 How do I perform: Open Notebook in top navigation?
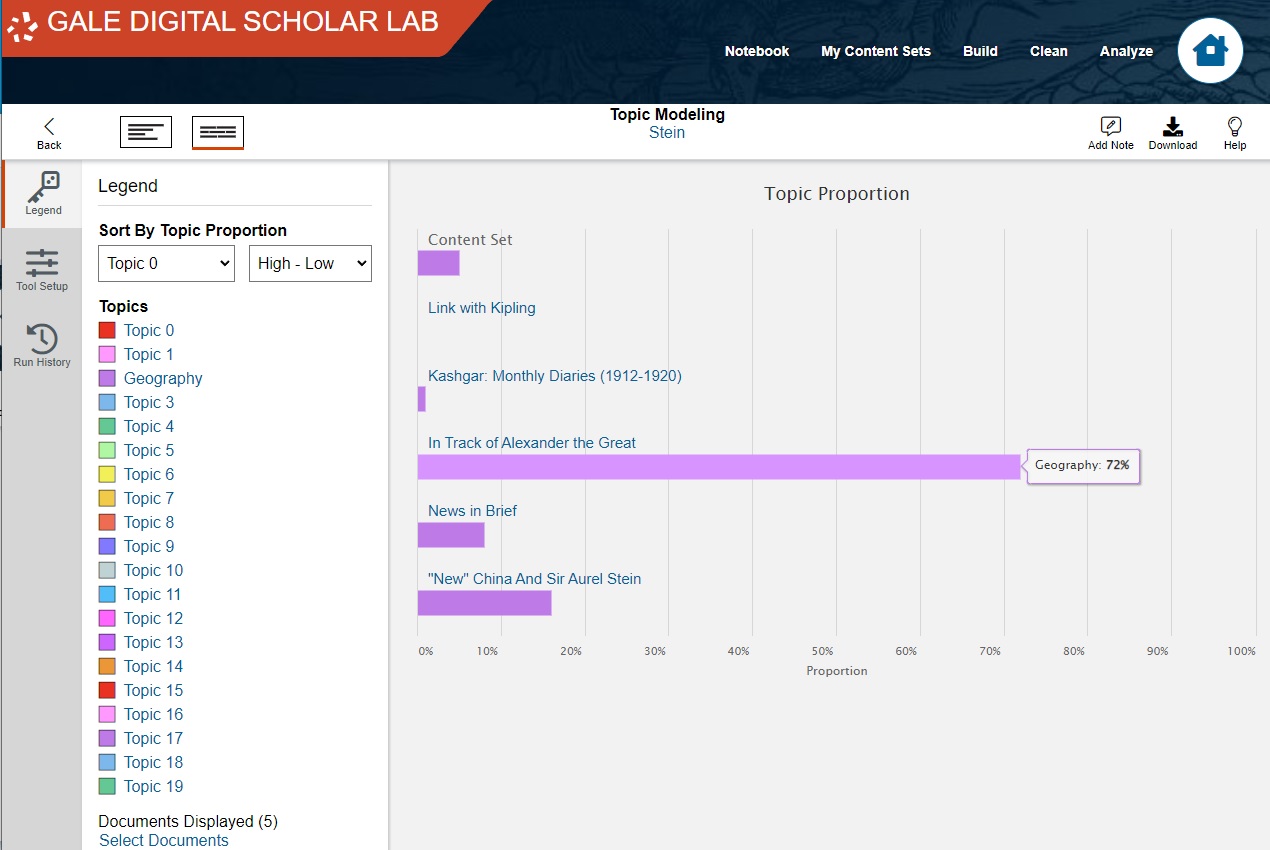[757, 51]
